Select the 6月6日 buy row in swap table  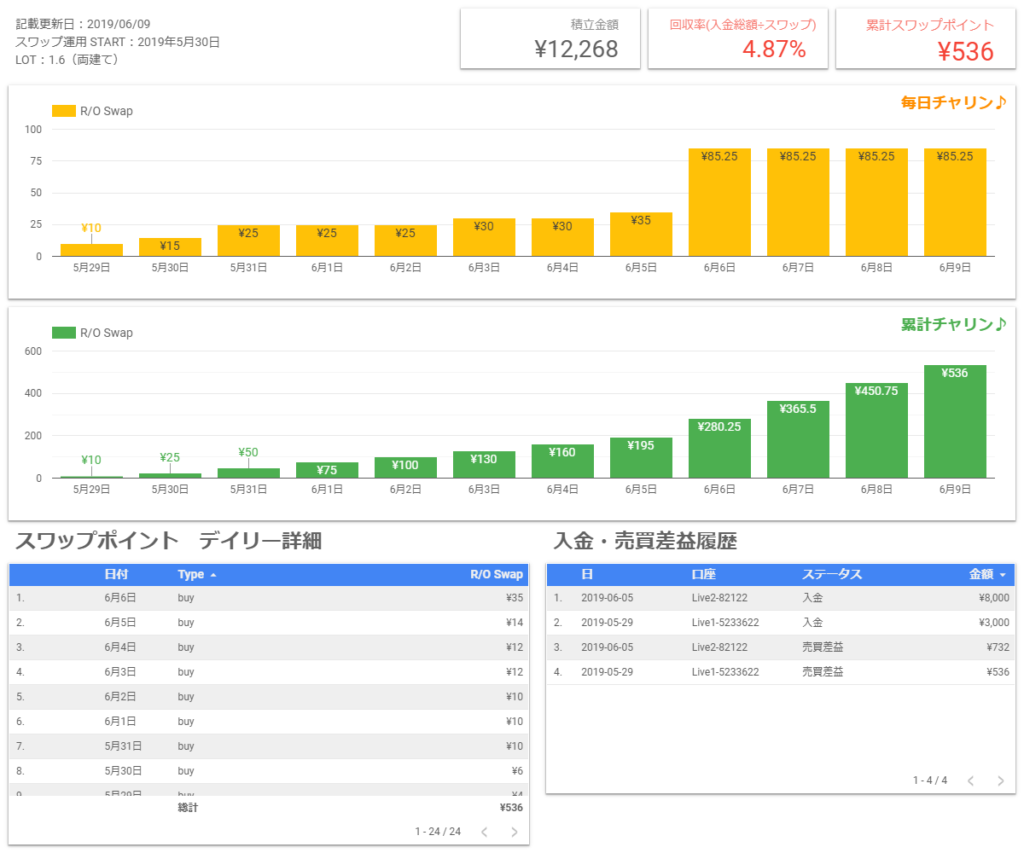(268, 598)
